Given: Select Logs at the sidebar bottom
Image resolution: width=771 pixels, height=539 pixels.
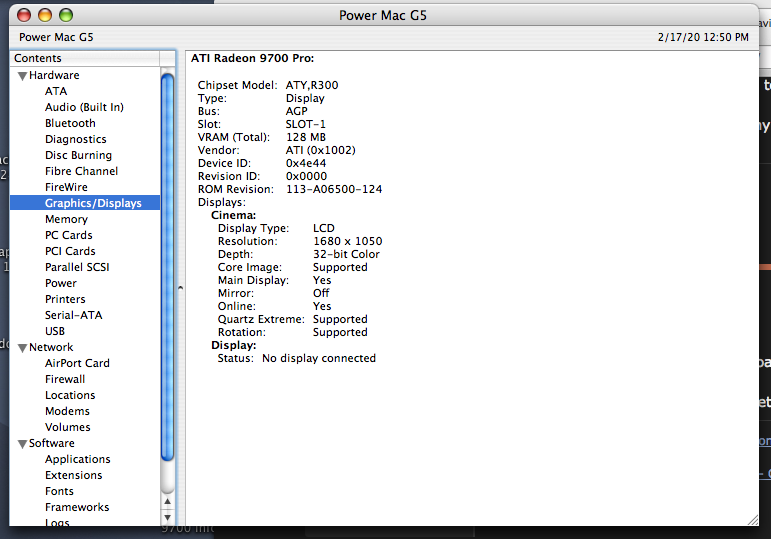Looking at the screenshot, I should 57,522.
